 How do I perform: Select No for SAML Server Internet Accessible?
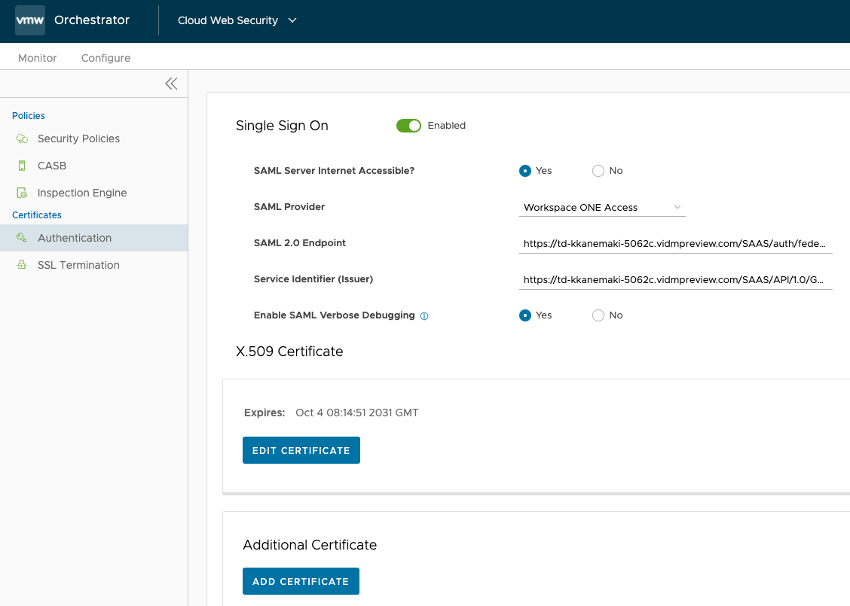[x=598, y=171]
